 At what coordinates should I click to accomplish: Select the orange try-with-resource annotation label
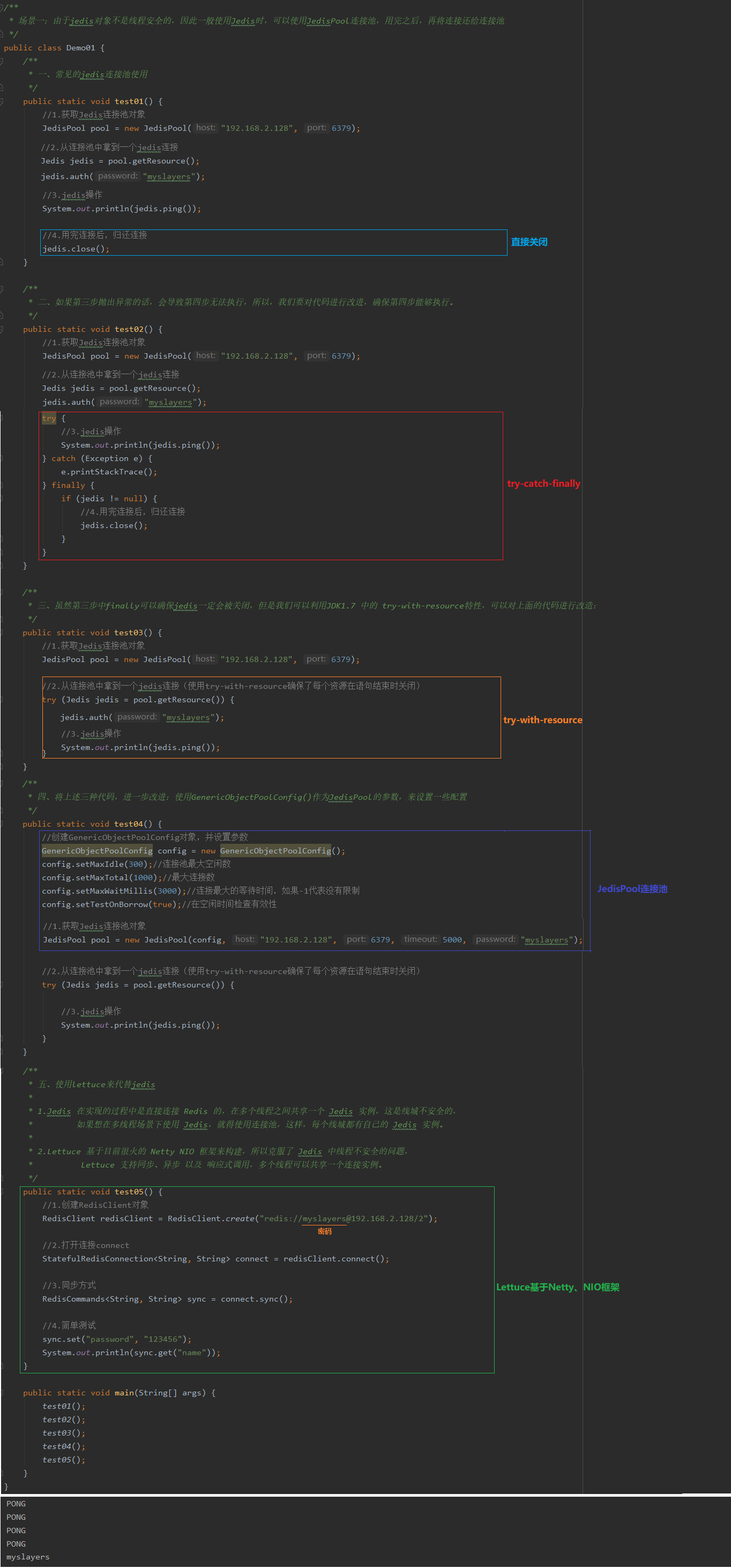[542, 719]
